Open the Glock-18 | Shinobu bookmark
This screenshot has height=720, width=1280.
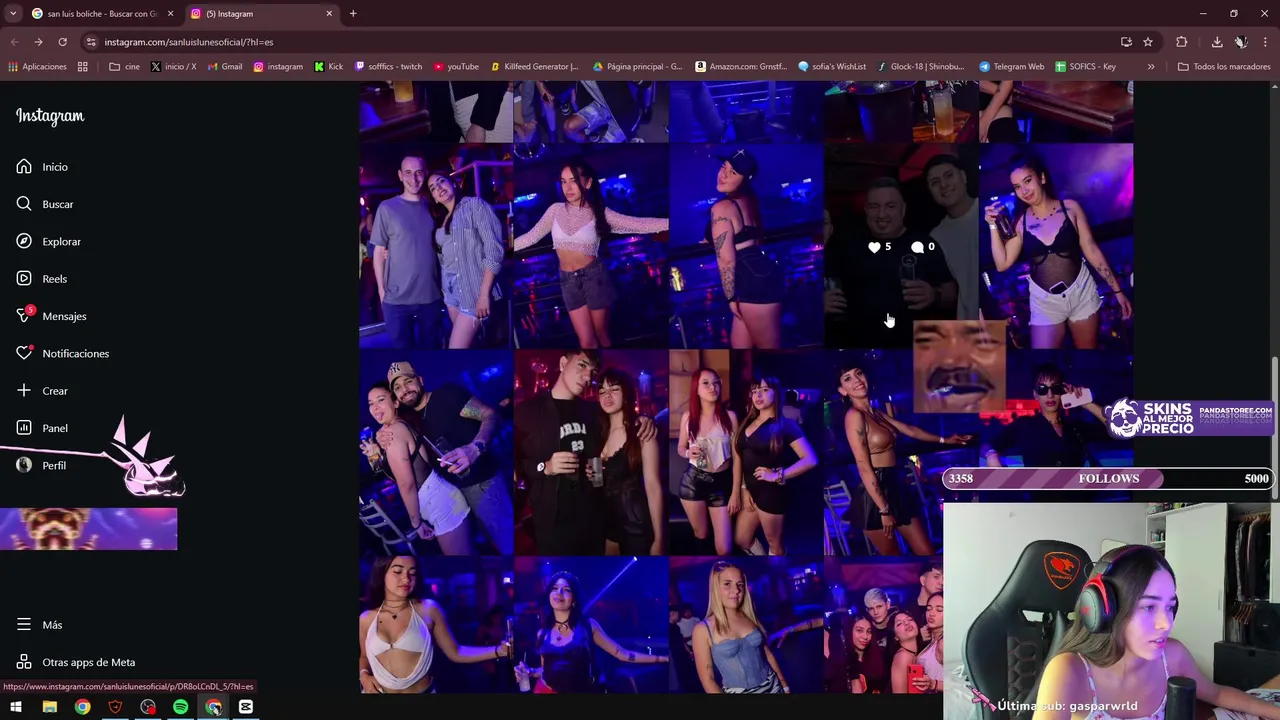click(920, 67)
